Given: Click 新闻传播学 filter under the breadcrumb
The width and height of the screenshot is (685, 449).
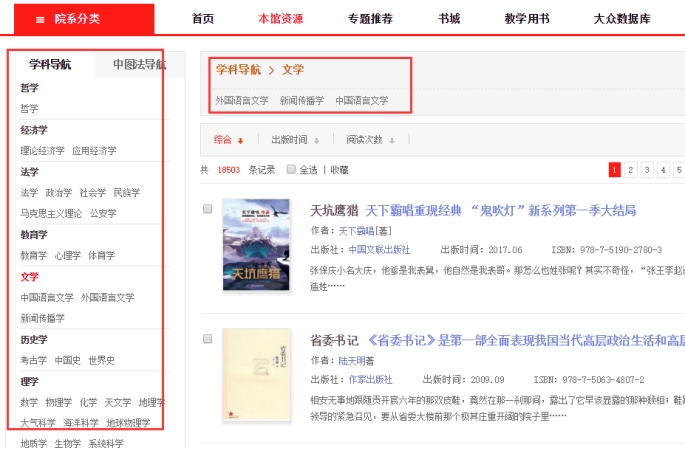Looking at the screenshot, I should [x=301, y=100].
